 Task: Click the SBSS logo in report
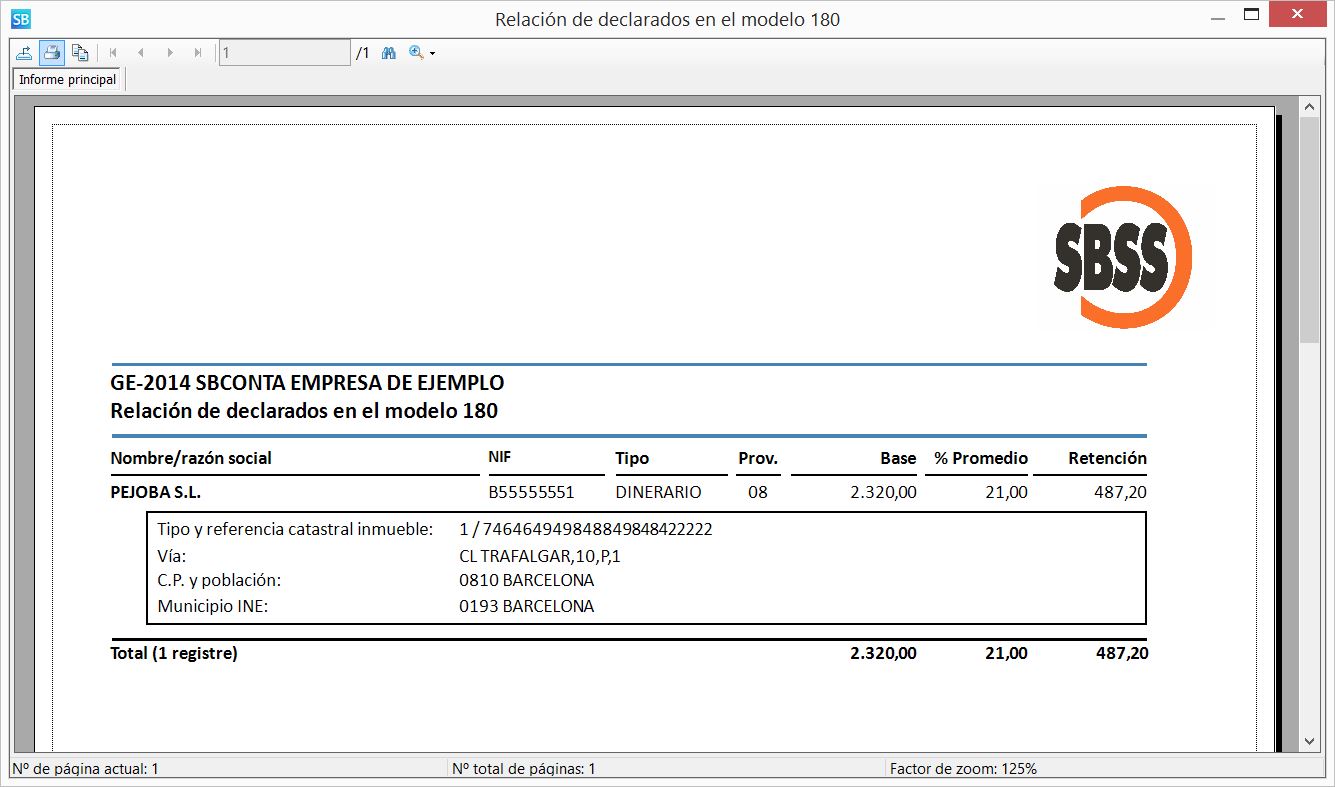(1122, 257)
